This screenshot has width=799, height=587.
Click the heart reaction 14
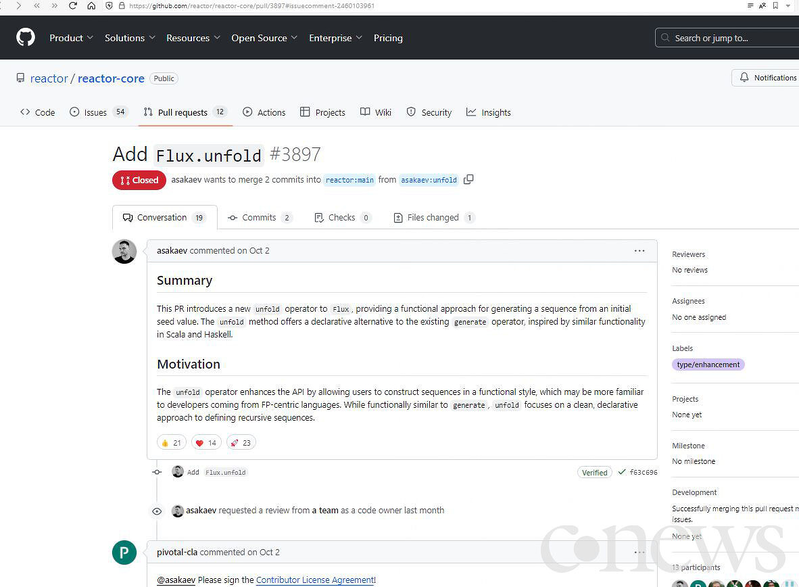click(206, 443)
